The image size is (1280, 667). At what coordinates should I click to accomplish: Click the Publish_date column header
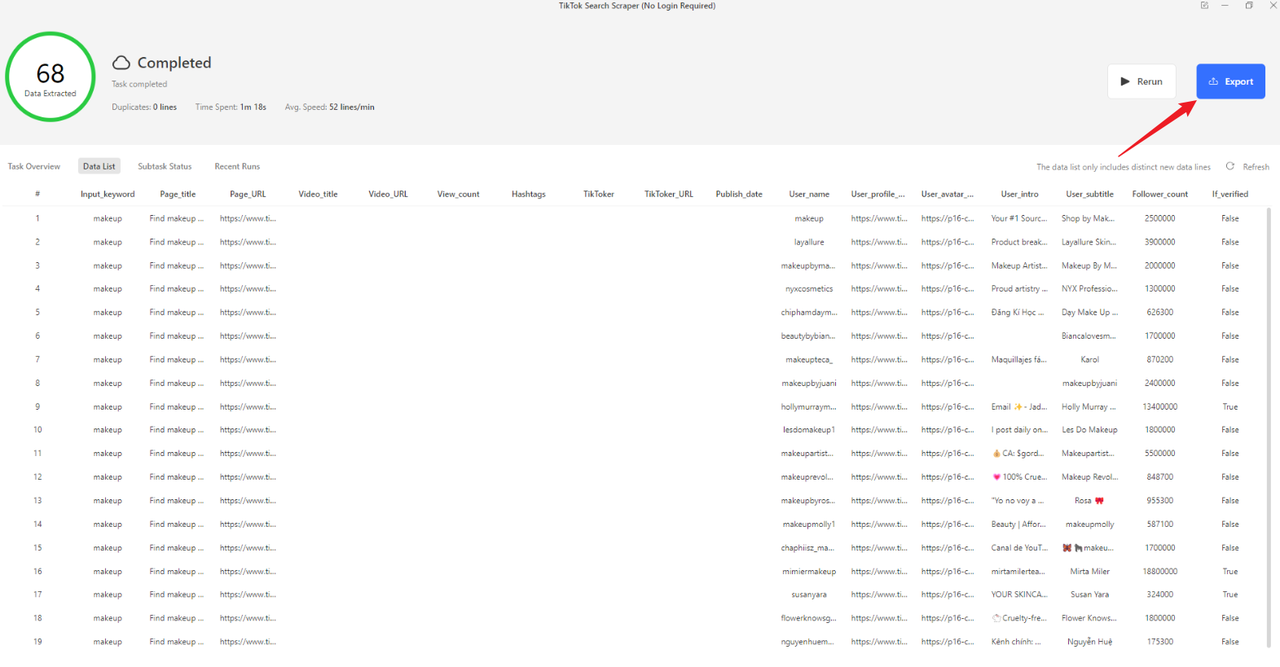739,194
